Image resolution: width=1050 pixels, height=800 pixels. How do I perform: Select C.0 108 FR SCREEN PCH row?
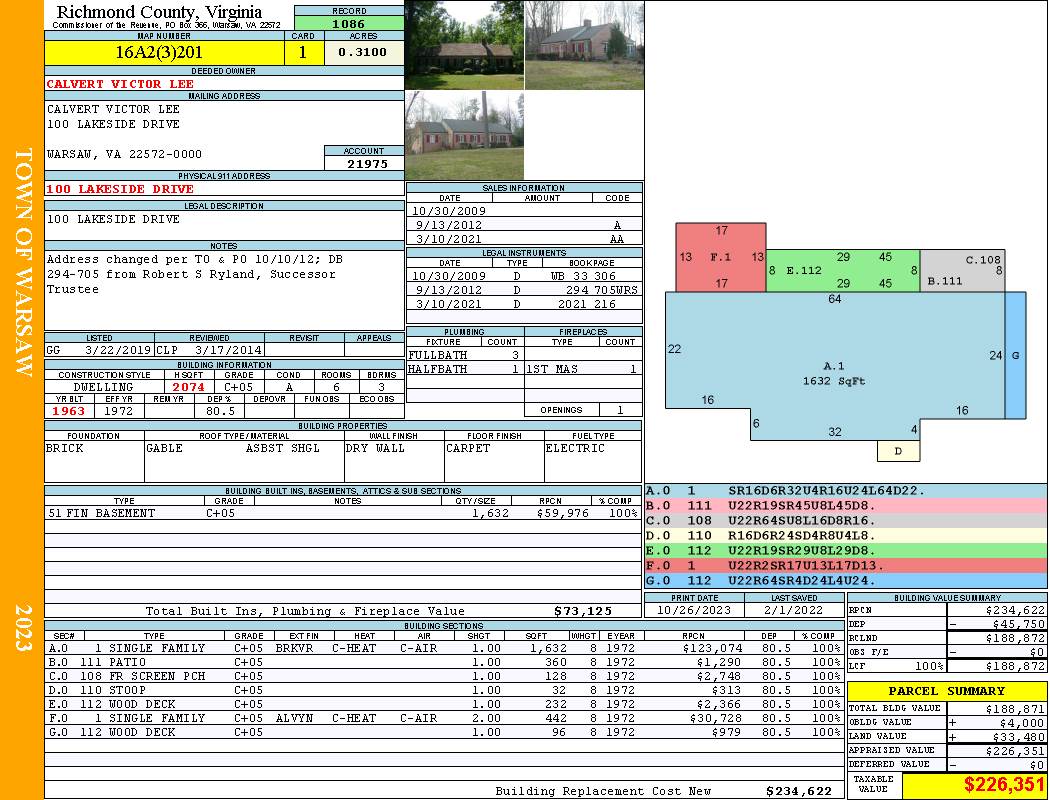pos(445,676)
